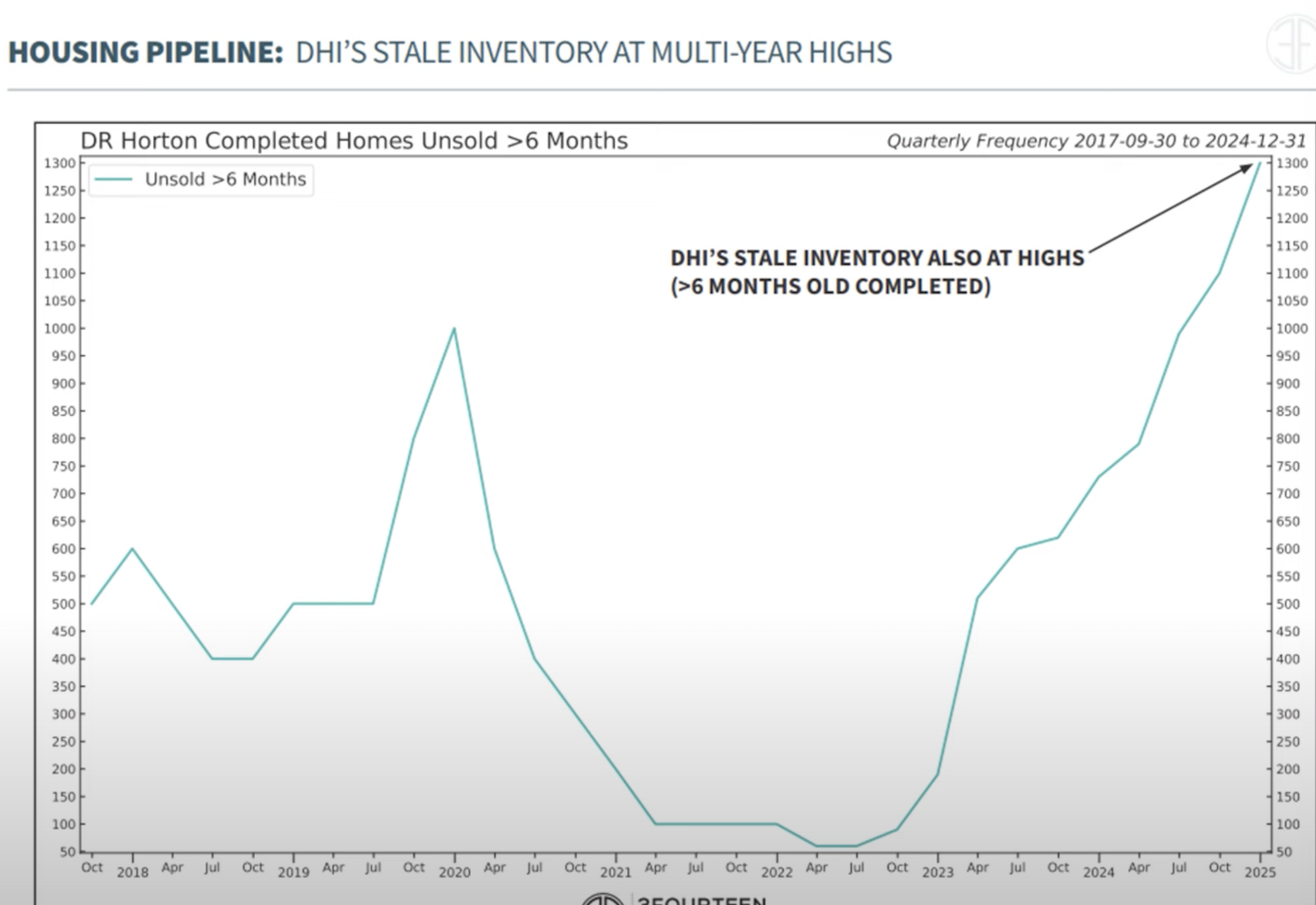1316x905 pixels.
Task: Click the 1300 tick on left y-axis
Action: 60,163
